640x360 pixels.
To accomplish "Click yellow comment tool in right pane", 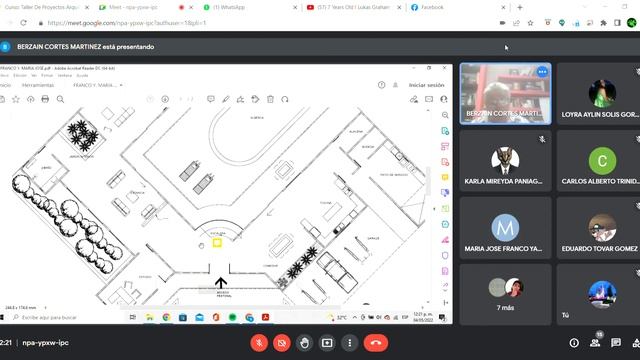I will (x=445, y=178).
